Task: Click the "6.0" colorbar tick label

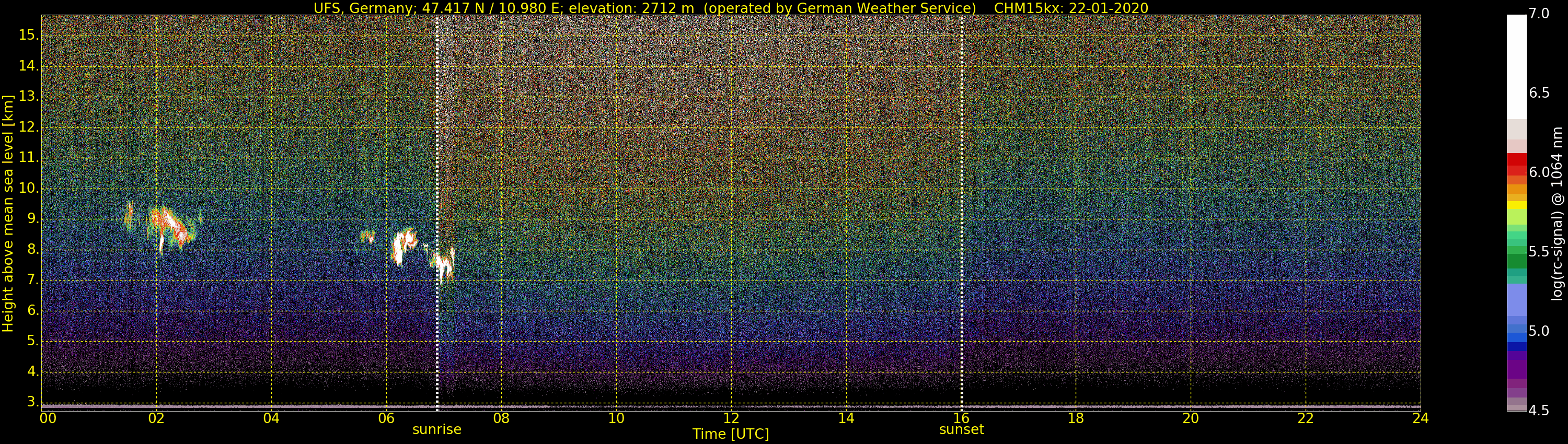Action: pyautogui.click(x=1539, y=173)
